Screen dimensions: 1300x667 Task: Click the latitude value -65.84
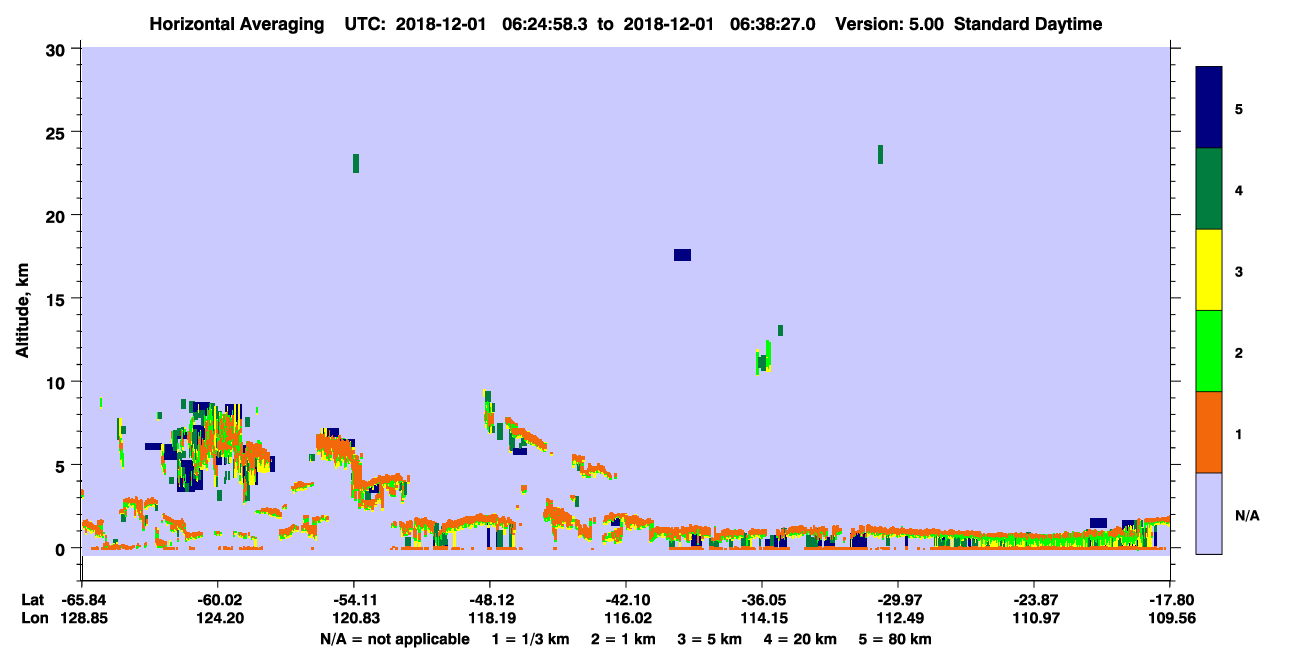tap(82, 600)
